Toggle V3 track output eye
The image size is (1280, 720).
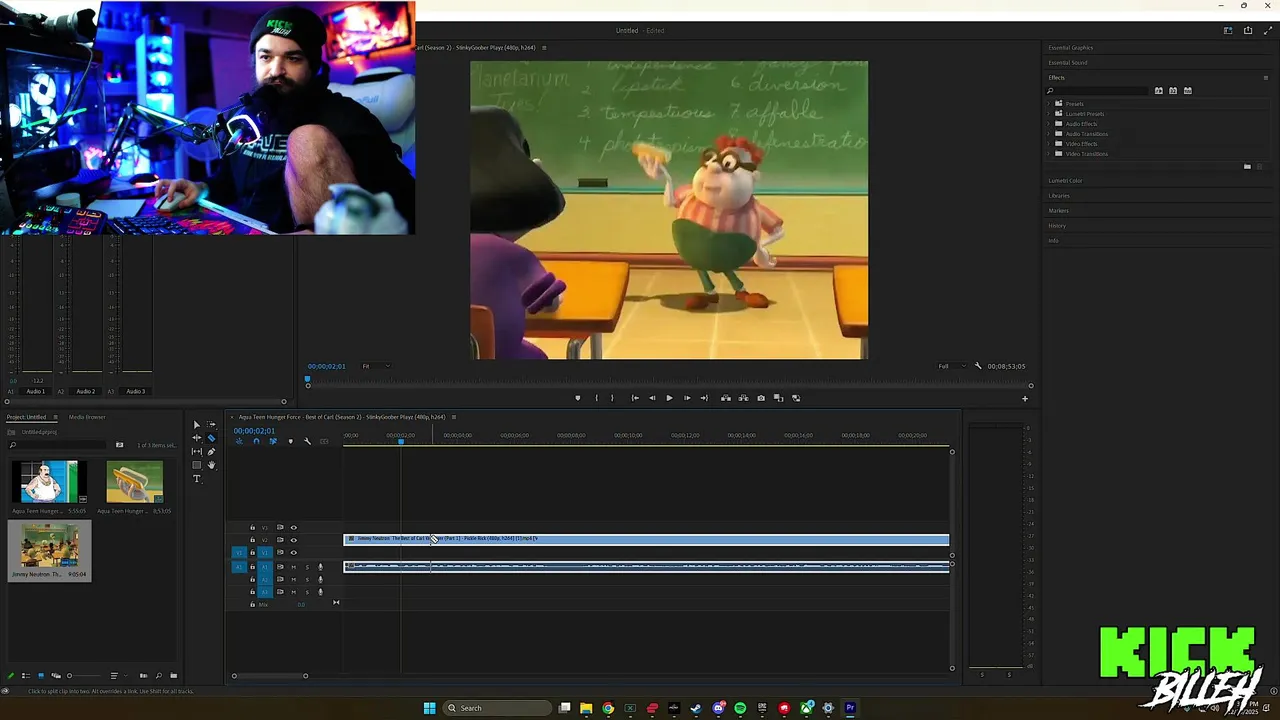click(x=293, y=527)
